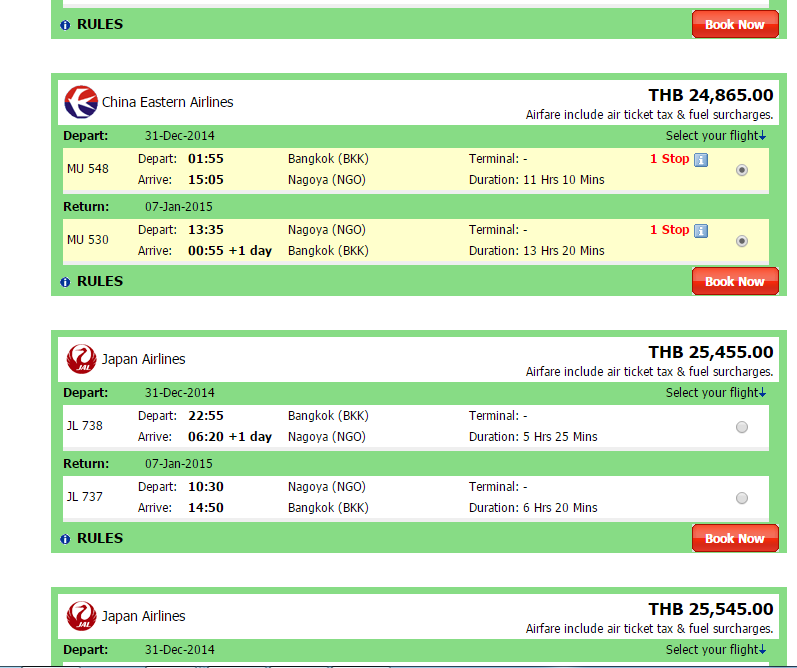
Task: Open stop info icon for MU 530
Action: (x=701, y=231)
